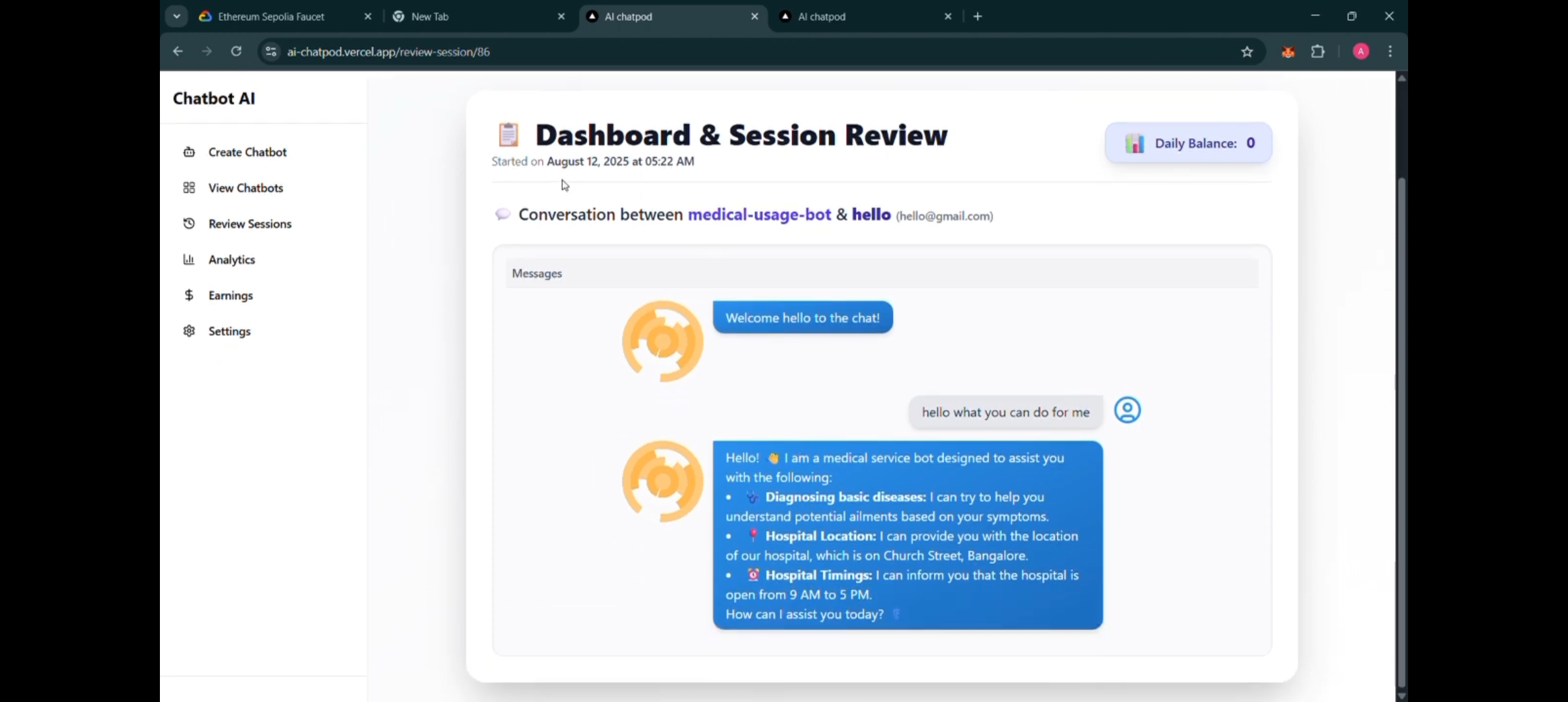This screenshot has height=702, width=1568.
Task: Switch to the Ethereum Sepolia Faucet tab
Action: click(271, 17)
